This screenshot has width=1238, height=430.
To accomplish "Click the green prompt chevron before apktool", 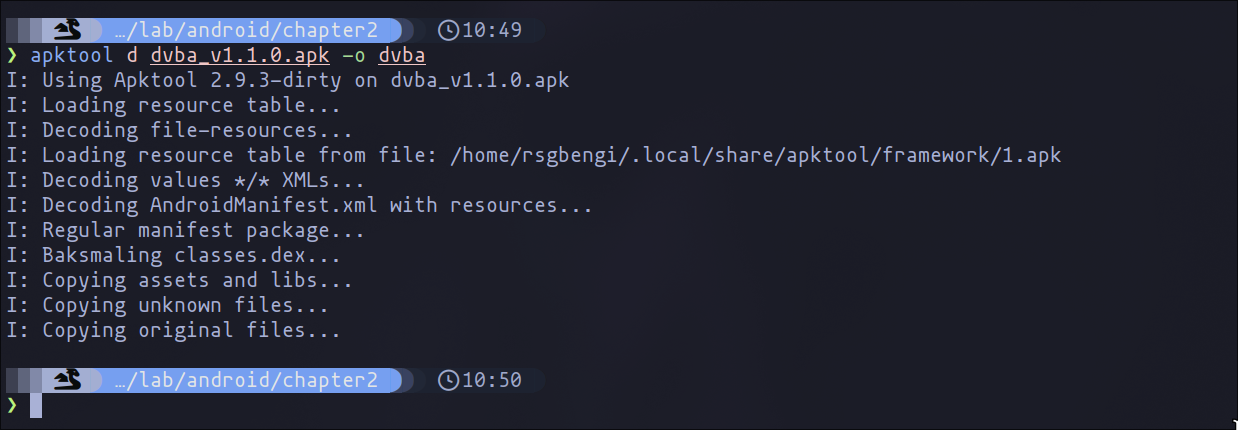I will [x=12, y=55].
